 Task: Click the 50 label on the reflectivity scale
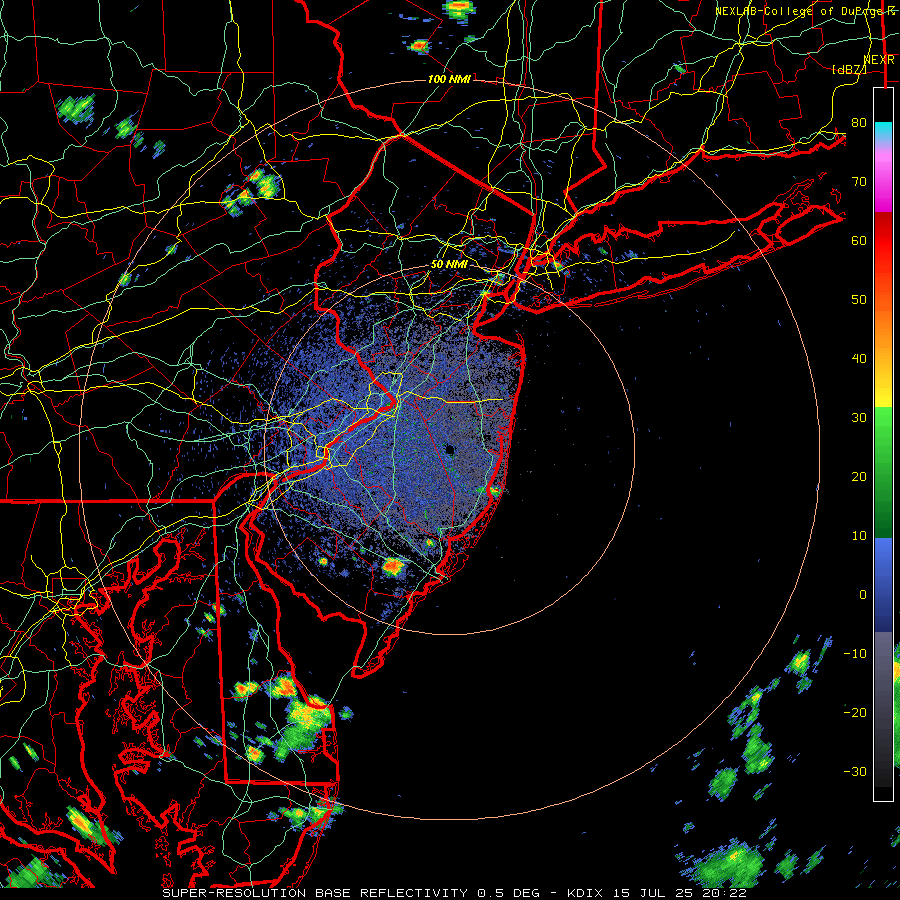coord(859,300)
